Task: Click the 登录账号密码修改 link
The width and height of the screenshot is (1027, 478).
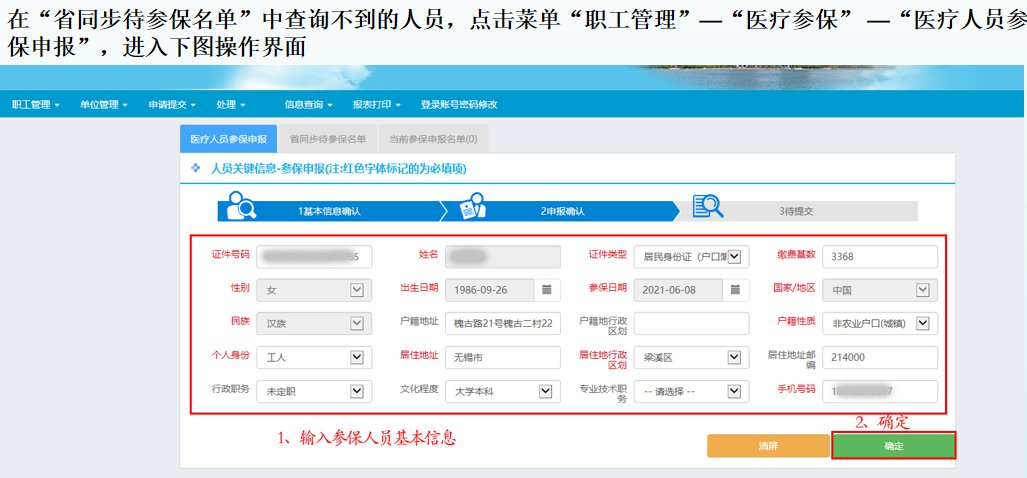Action: coord(458,104)
